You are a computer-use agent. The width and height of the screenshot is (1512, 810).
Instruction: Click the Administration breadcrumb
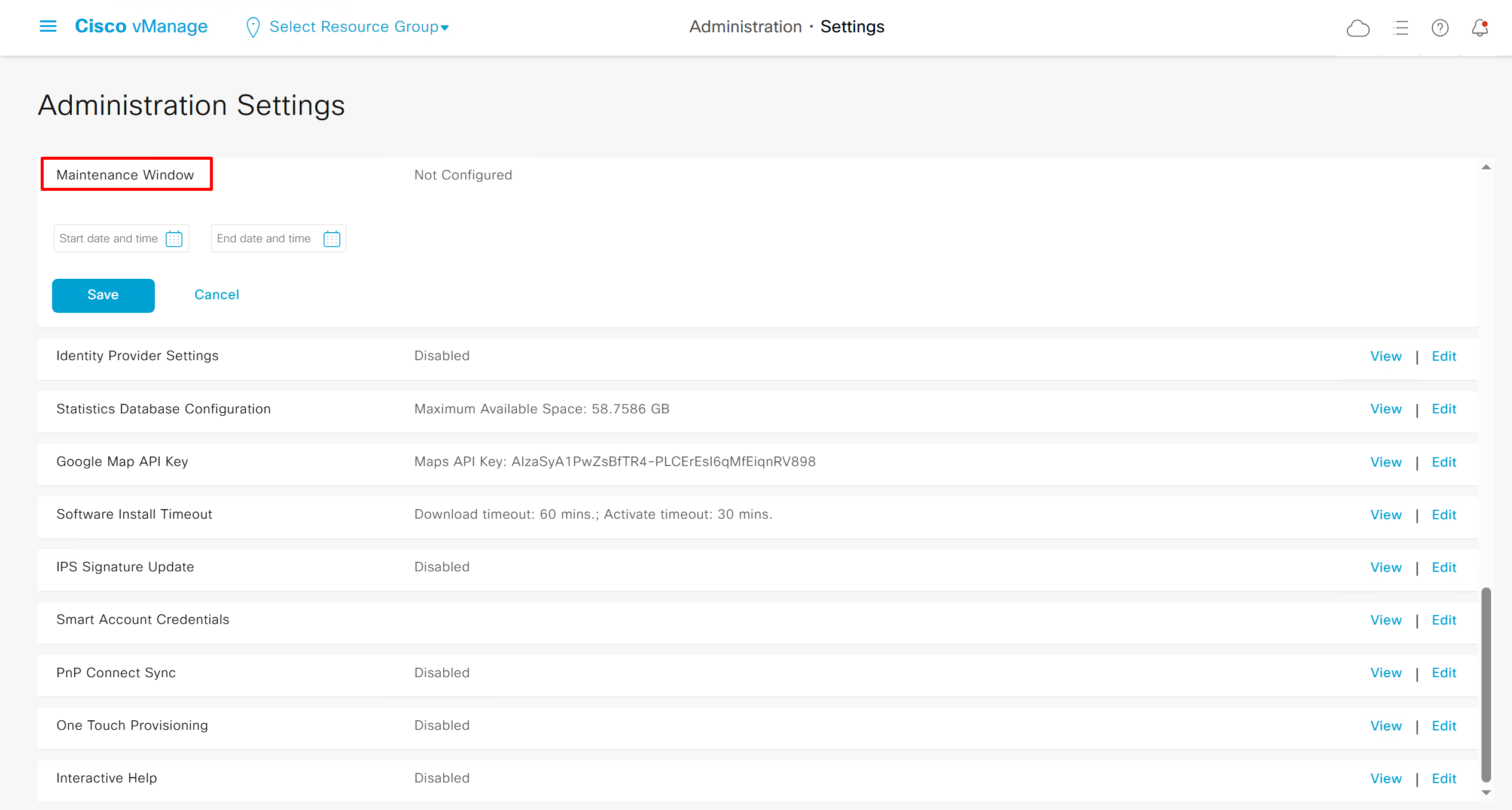click(745, 27)
